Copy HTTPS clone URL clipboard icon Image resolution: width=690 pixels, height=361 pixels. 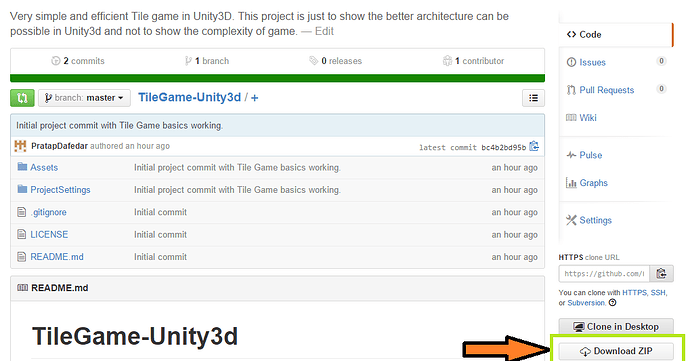661,273
